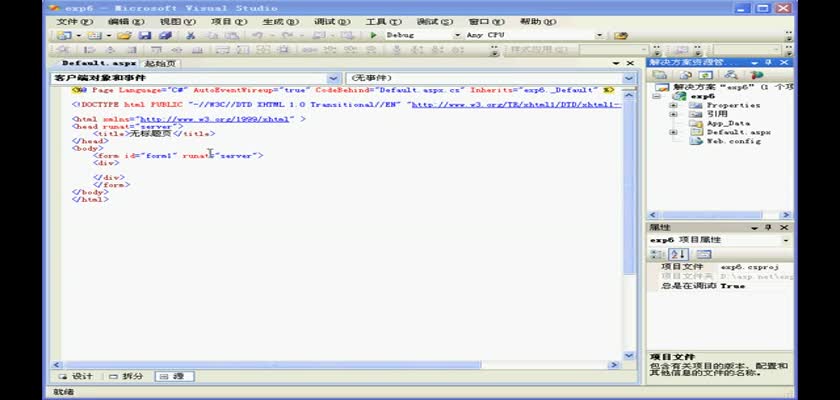This screenshot has height=400, width=840.
Task: Switch to Split view at editor bottom
Action: point(126,376)
